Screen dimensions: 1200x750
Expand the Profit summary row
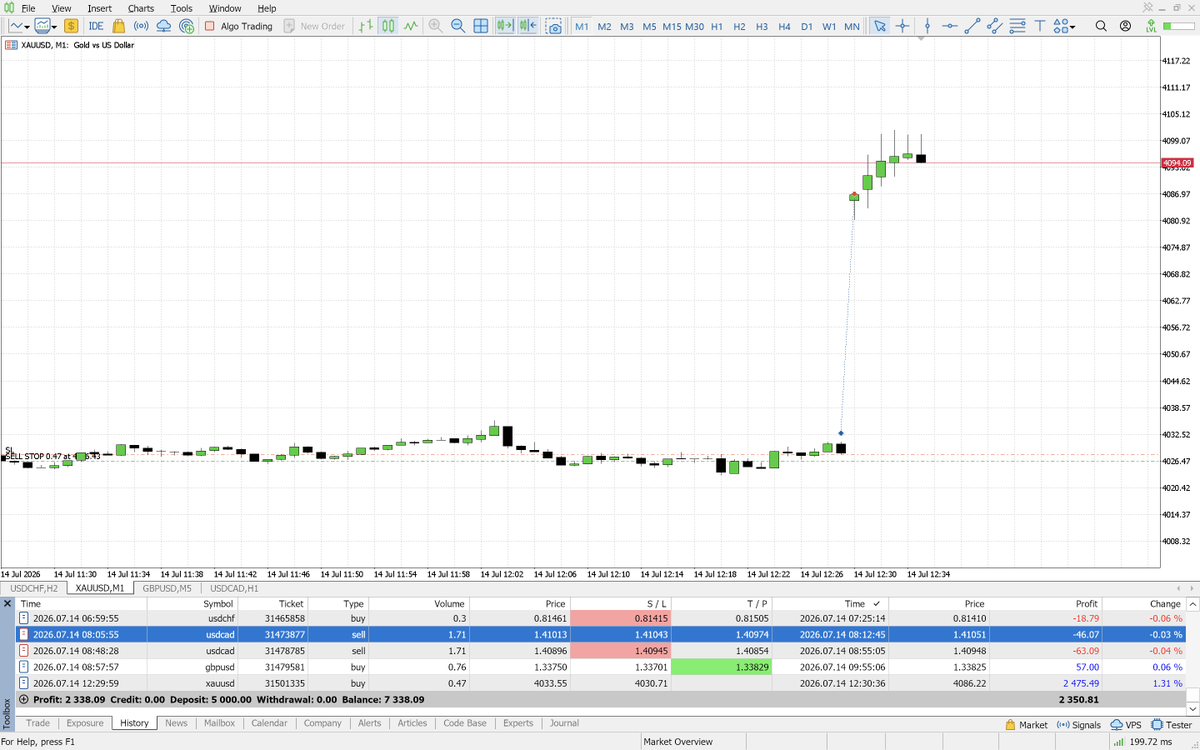(x=24, y=700)
